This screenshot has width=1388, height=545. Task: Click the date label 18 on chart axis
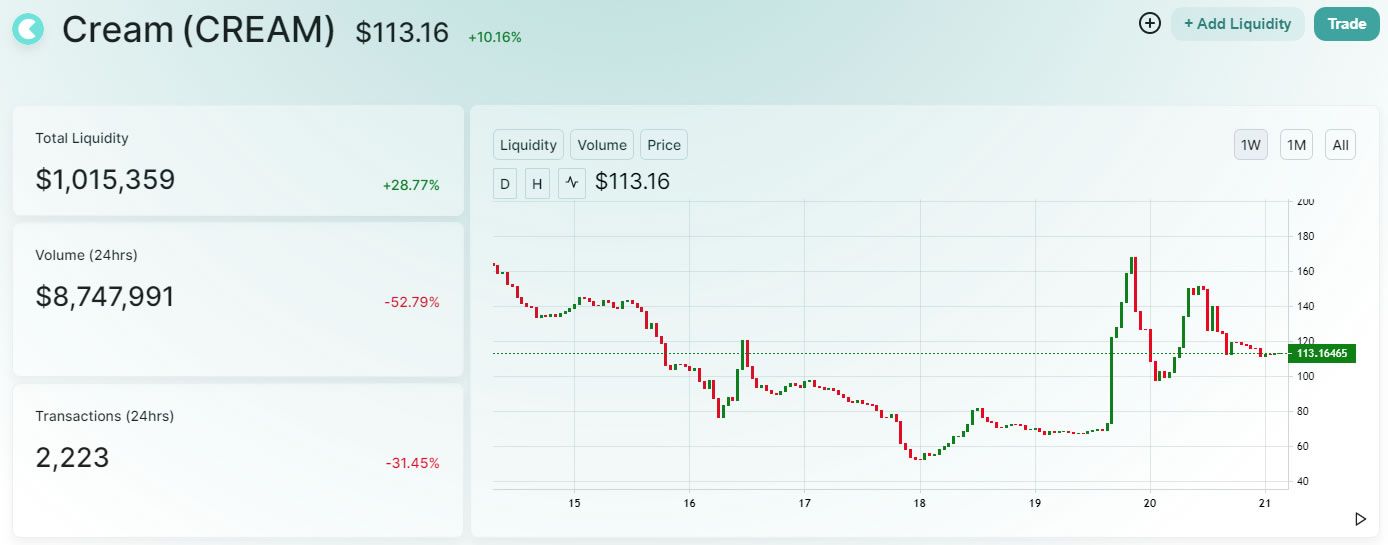click(x=919, y=502)
